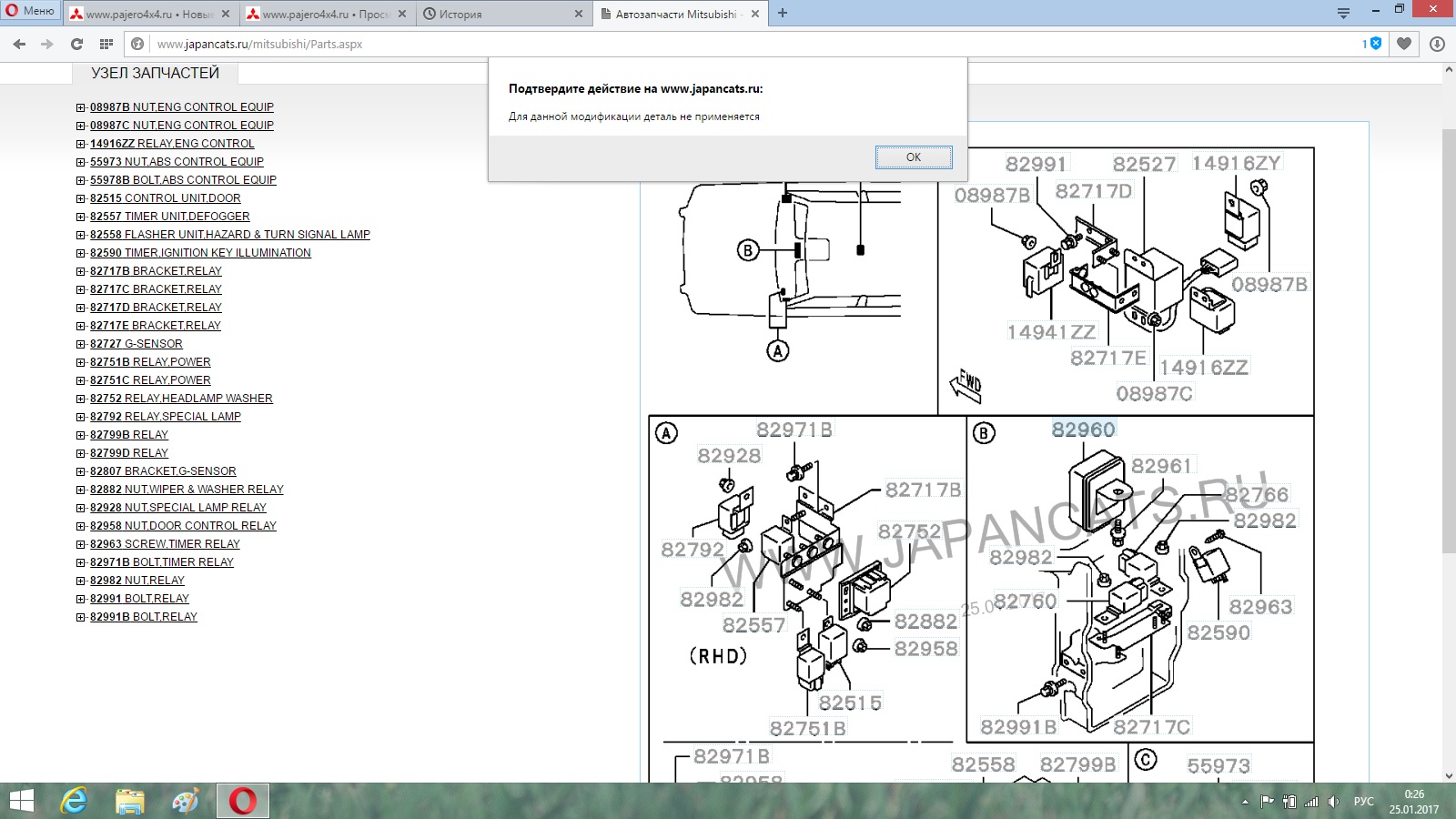Open the 82590 TIMER,IGNITION KEY ILLUMINATION link
The image size is (1456, 819).
(x=200, y=253)
